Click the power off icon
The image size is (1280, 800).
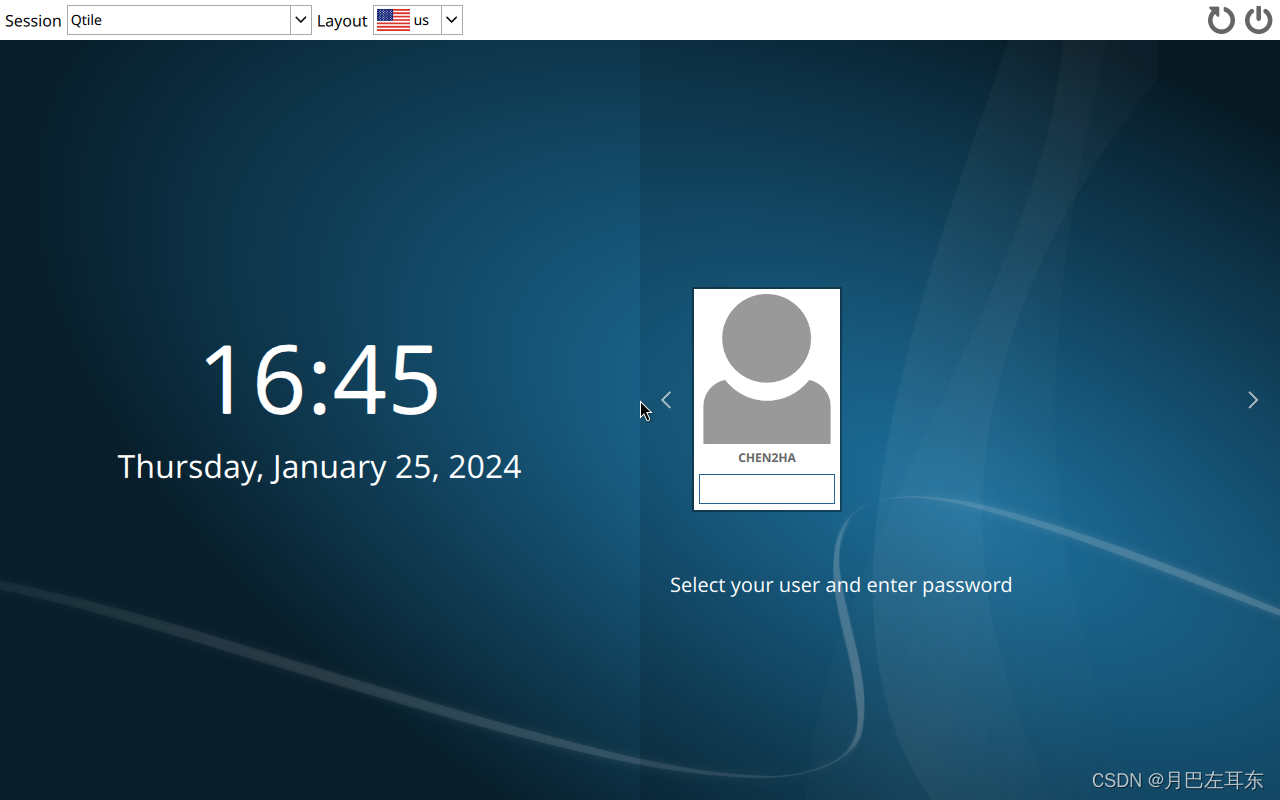tap(1258, 20)
